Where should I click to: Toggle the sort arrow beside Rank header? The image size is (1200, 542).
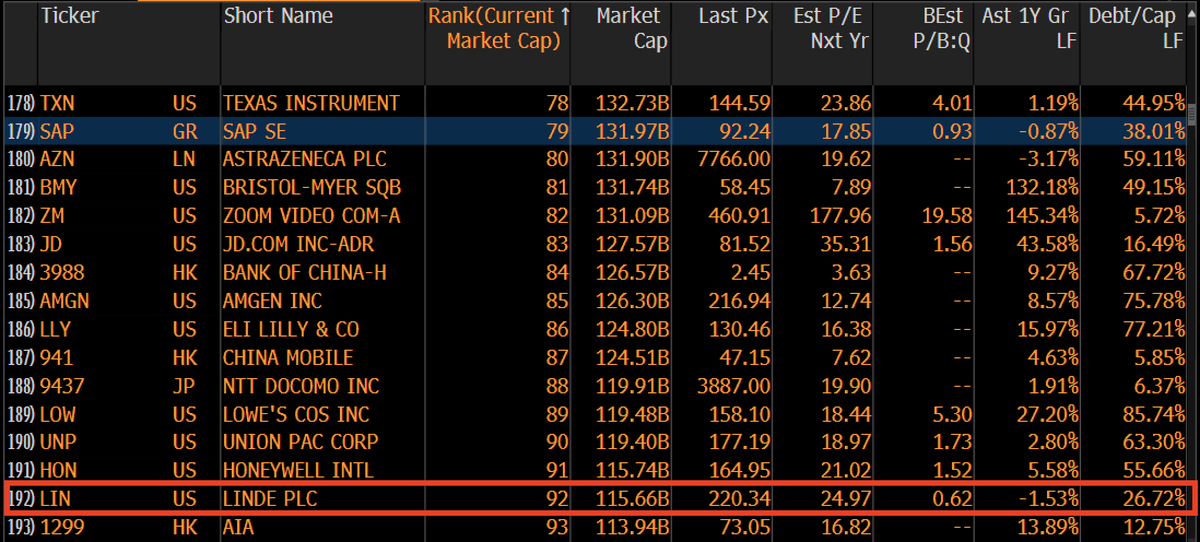click(565, 16)
